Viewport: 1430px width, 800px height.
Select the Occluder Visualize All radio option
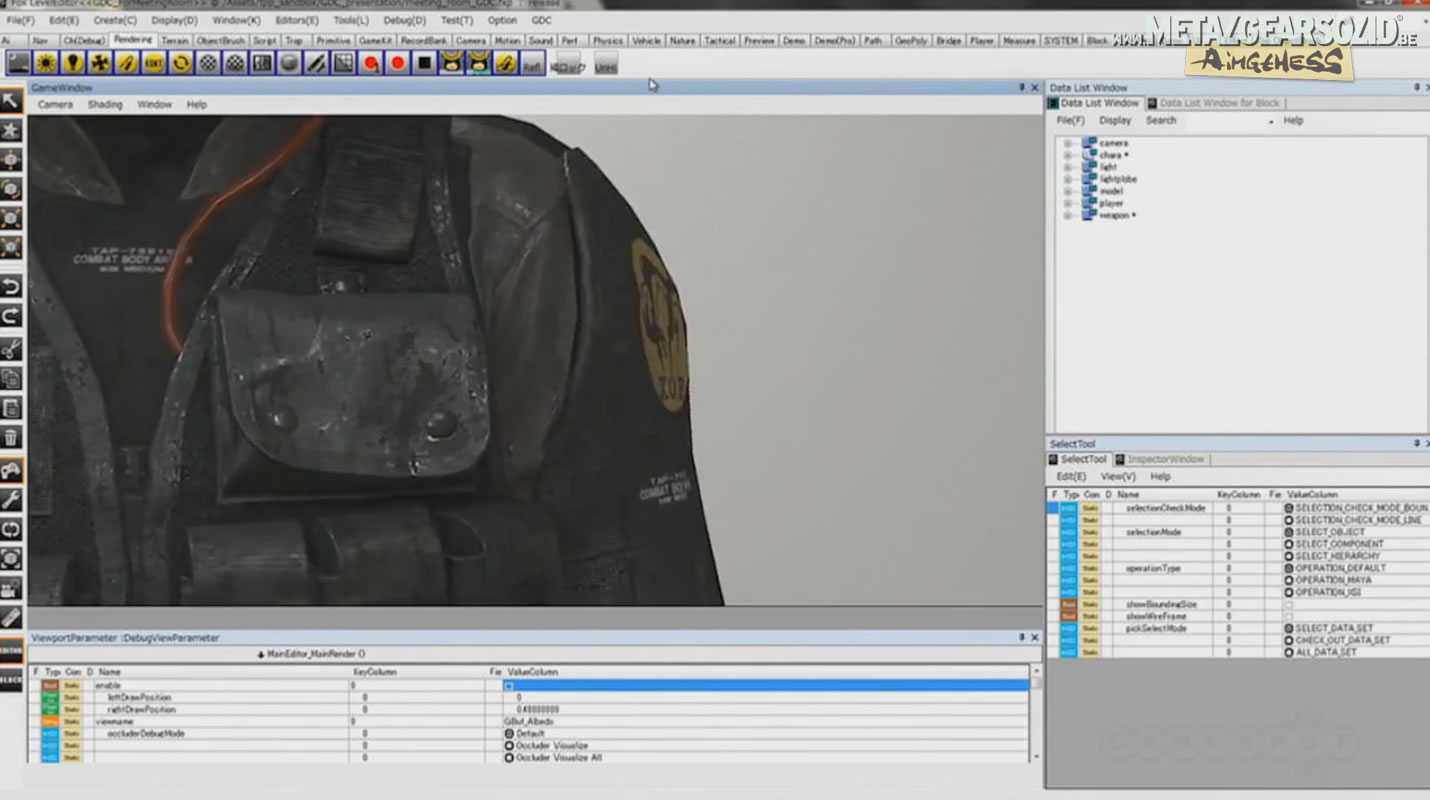(509, 758)
